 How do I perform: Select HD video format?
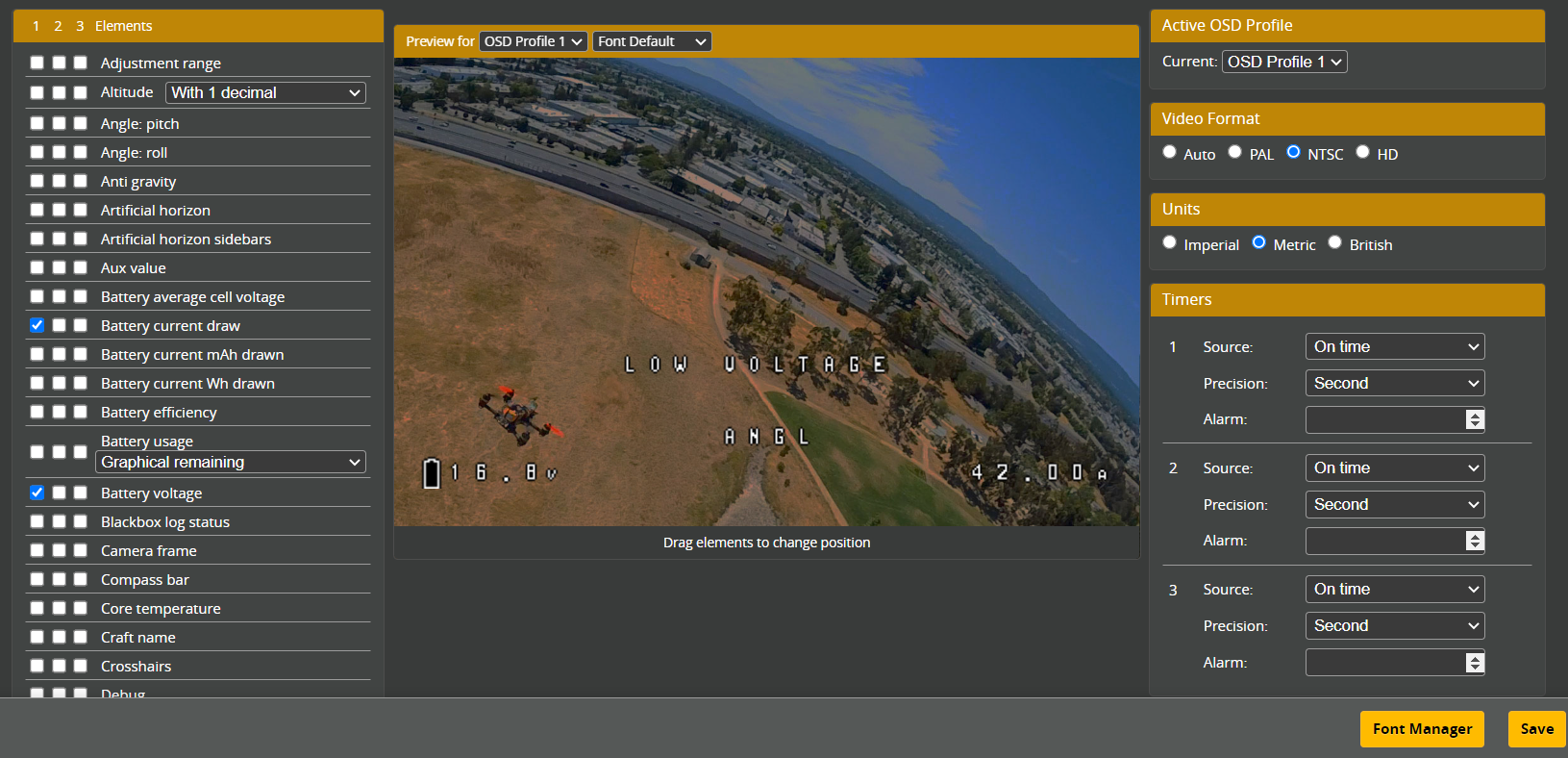(1362, 152)
